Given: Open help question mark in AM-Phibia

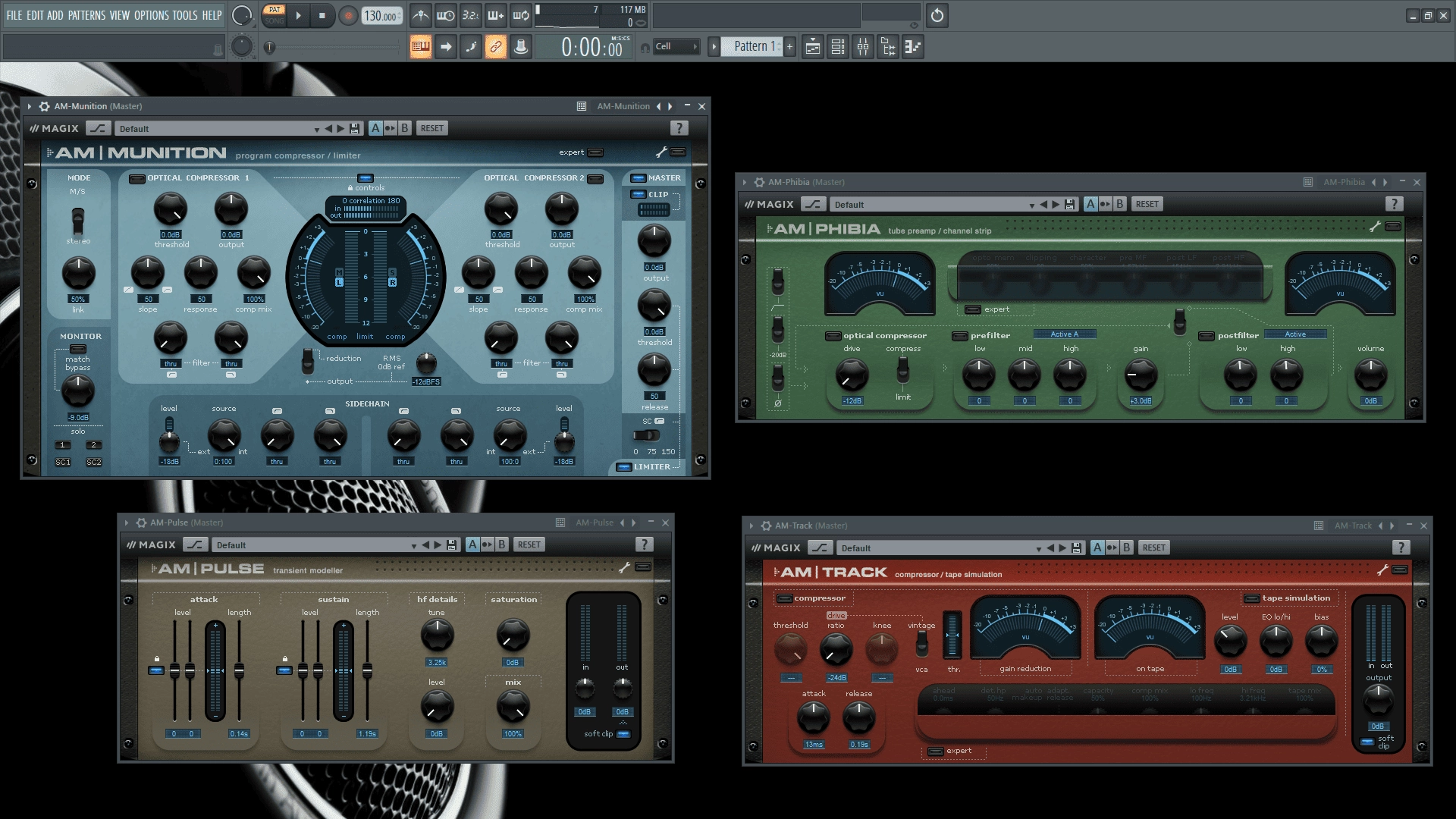Looking at the screenshot, I should click(1394, 204).
